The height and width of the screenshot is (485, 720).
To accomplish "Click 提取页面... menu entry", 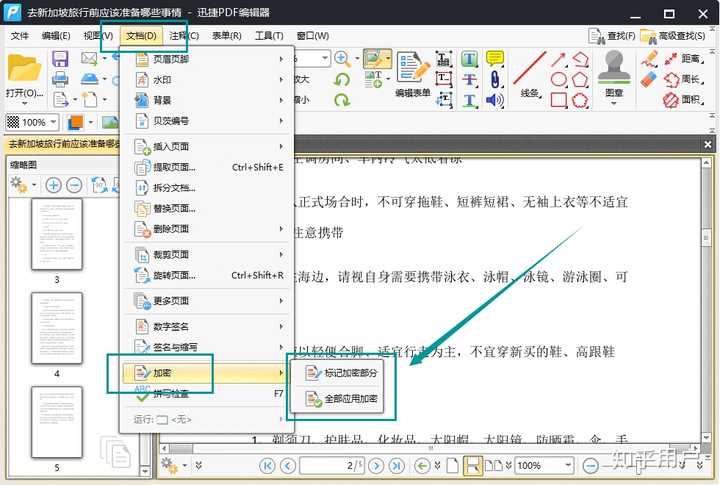I will coord(207,167).
